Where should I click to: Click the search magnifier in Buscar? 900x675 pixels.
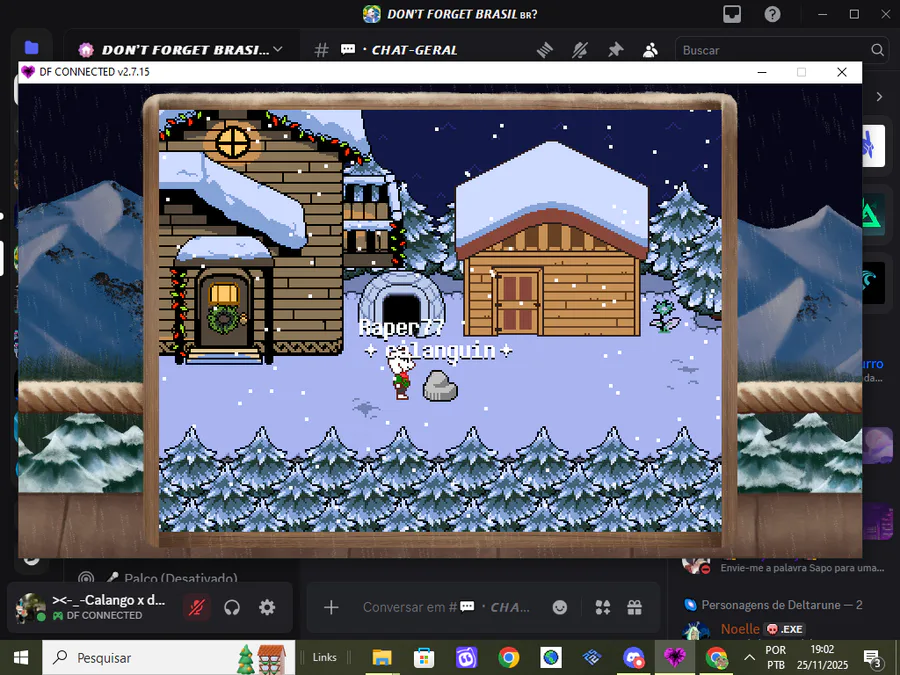(877, 50)
